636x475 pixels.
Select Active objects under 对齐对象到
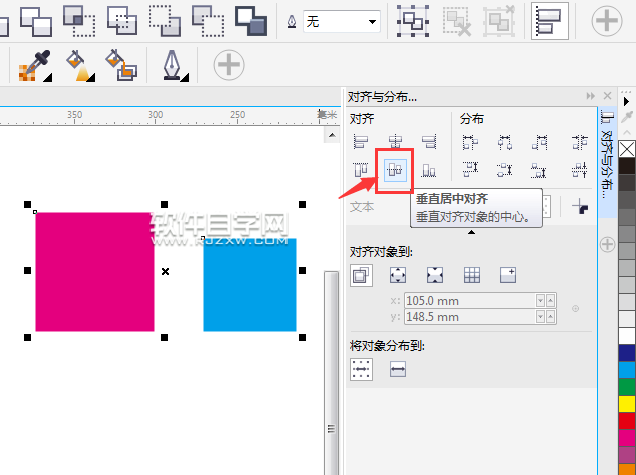361,275
